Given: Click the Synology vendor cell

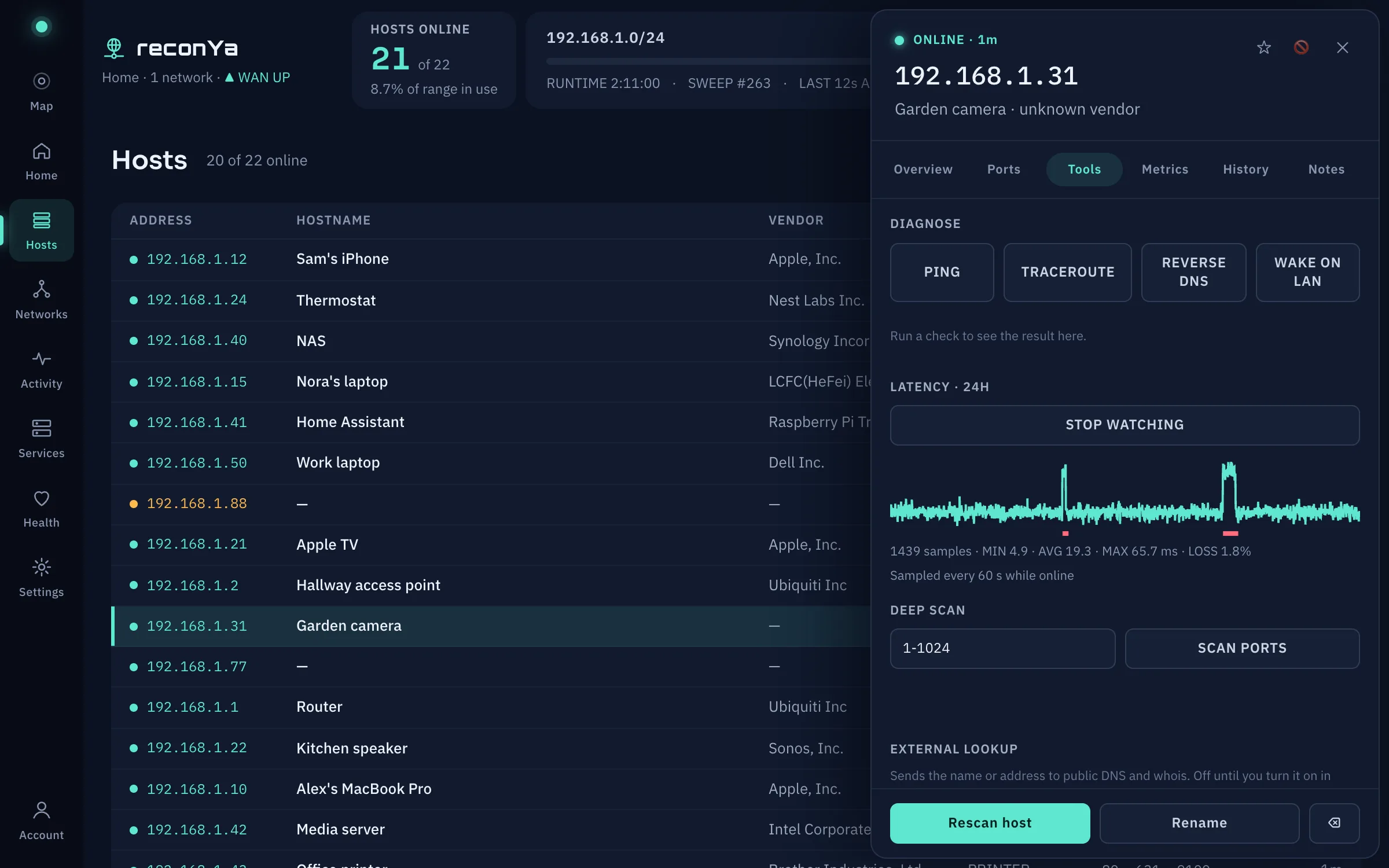Looking at the screenshot, I should pyautogui.click(x=819, y=341).
